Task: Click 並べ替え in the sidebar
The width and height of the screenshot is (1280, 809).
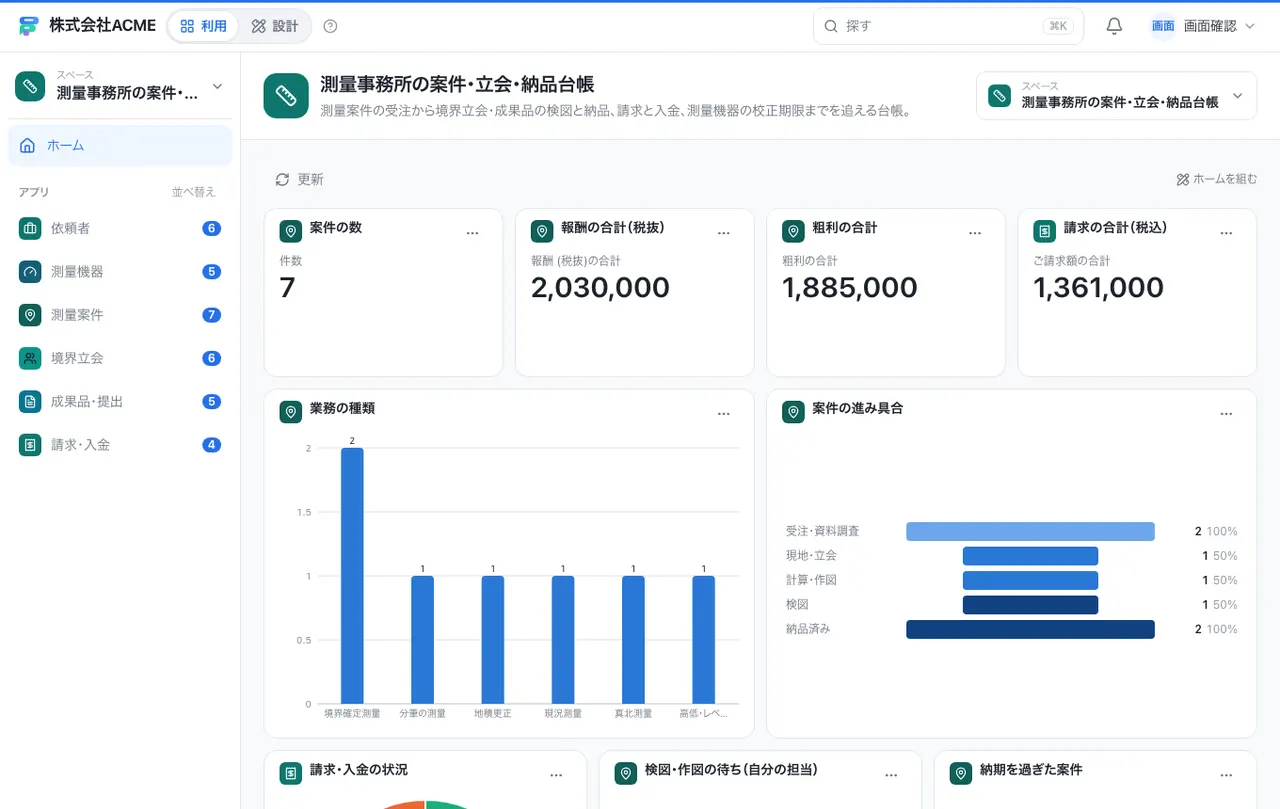Action: (x=193, y=192)
